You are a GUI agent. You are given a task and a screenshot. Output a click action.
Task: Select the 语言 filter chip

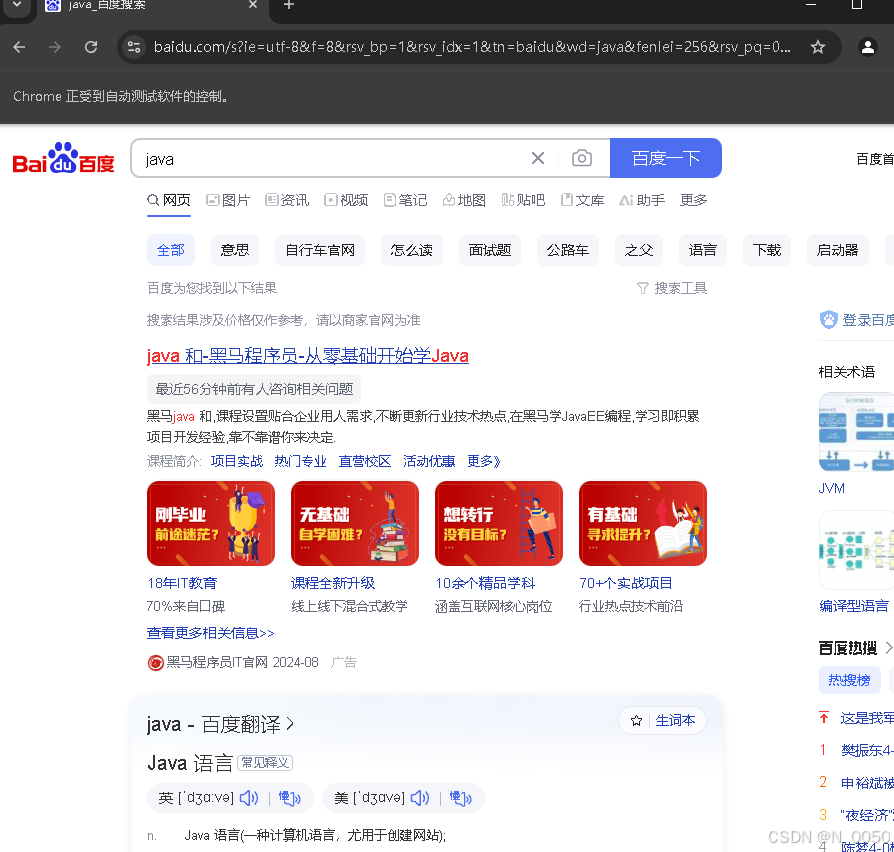click(x=703, y=250)
